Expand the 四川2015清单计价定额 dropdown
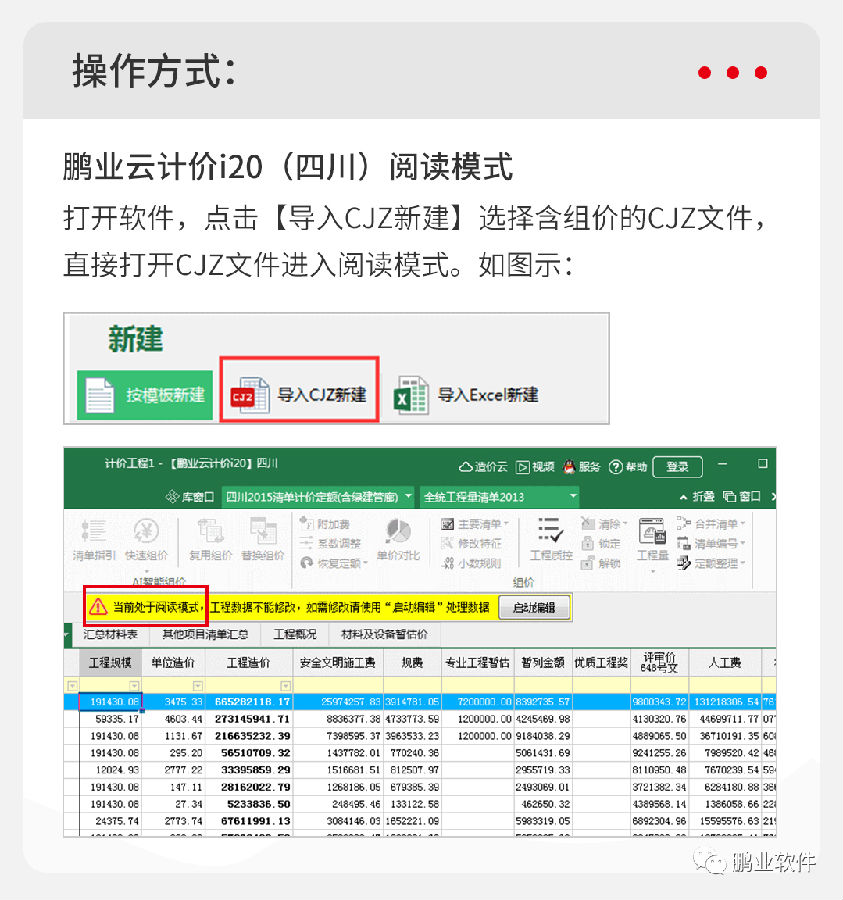Viewport: 843px width, 900px height. 318,496
